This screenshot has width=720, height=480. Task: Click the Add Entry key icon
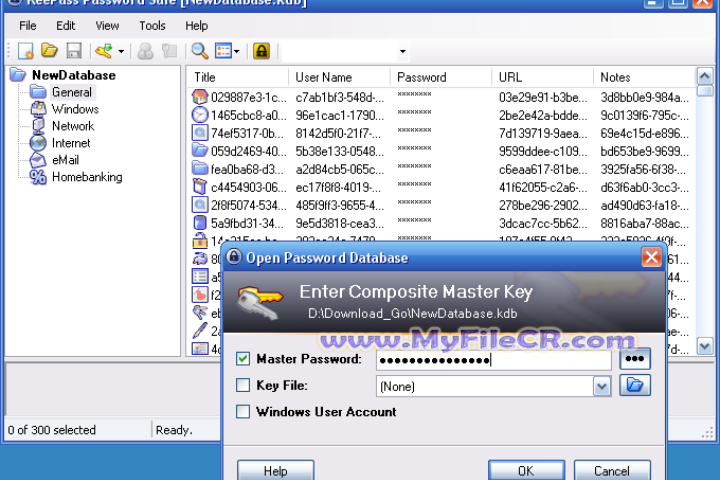(104, 51)
